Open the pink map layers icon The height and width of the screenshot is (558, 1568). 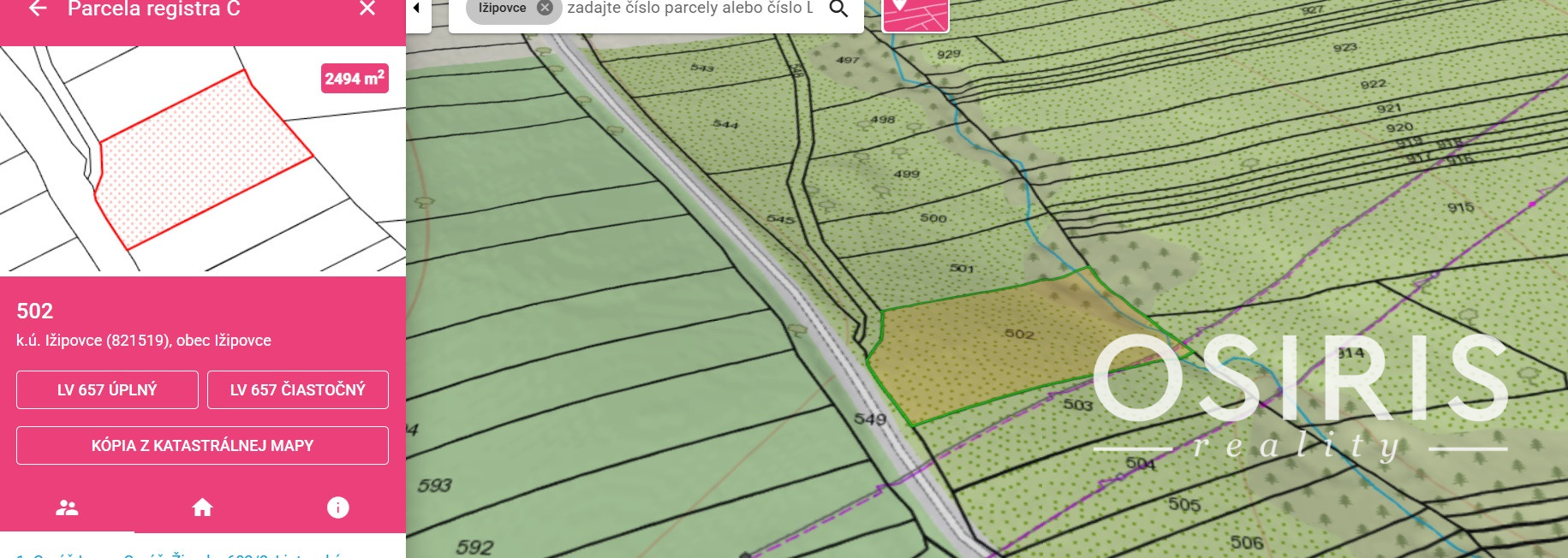[915, 15]
